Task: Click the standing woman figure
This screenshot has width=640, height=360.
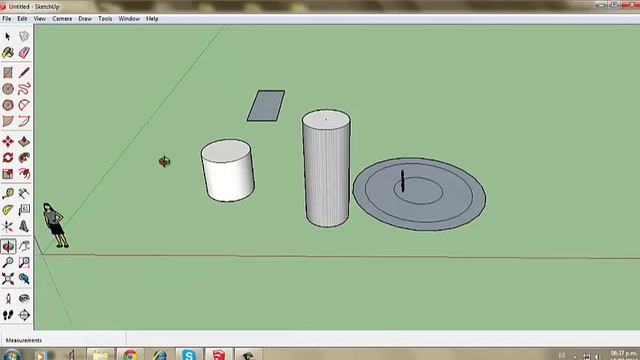Action: point(55,225)
